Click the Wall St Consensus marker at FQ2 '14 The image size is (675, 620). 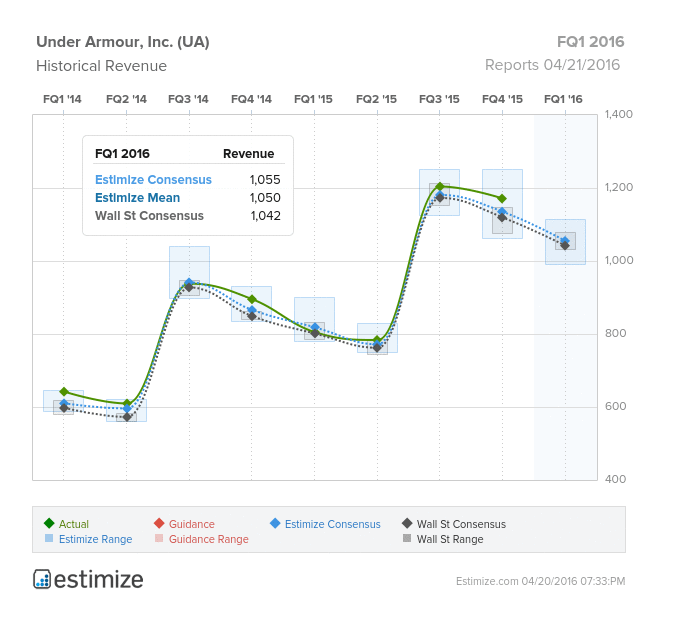tap(127, 417)
